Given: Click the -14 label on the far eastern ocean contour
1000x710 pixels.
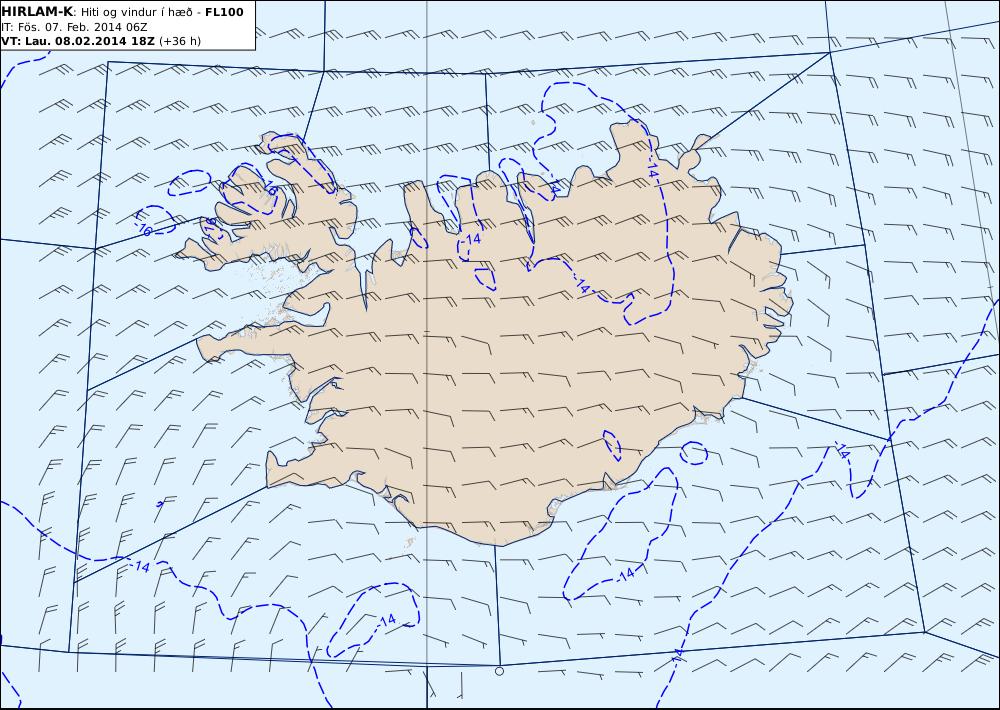Looking at the screenshot, I should click(x=842, y=450).
